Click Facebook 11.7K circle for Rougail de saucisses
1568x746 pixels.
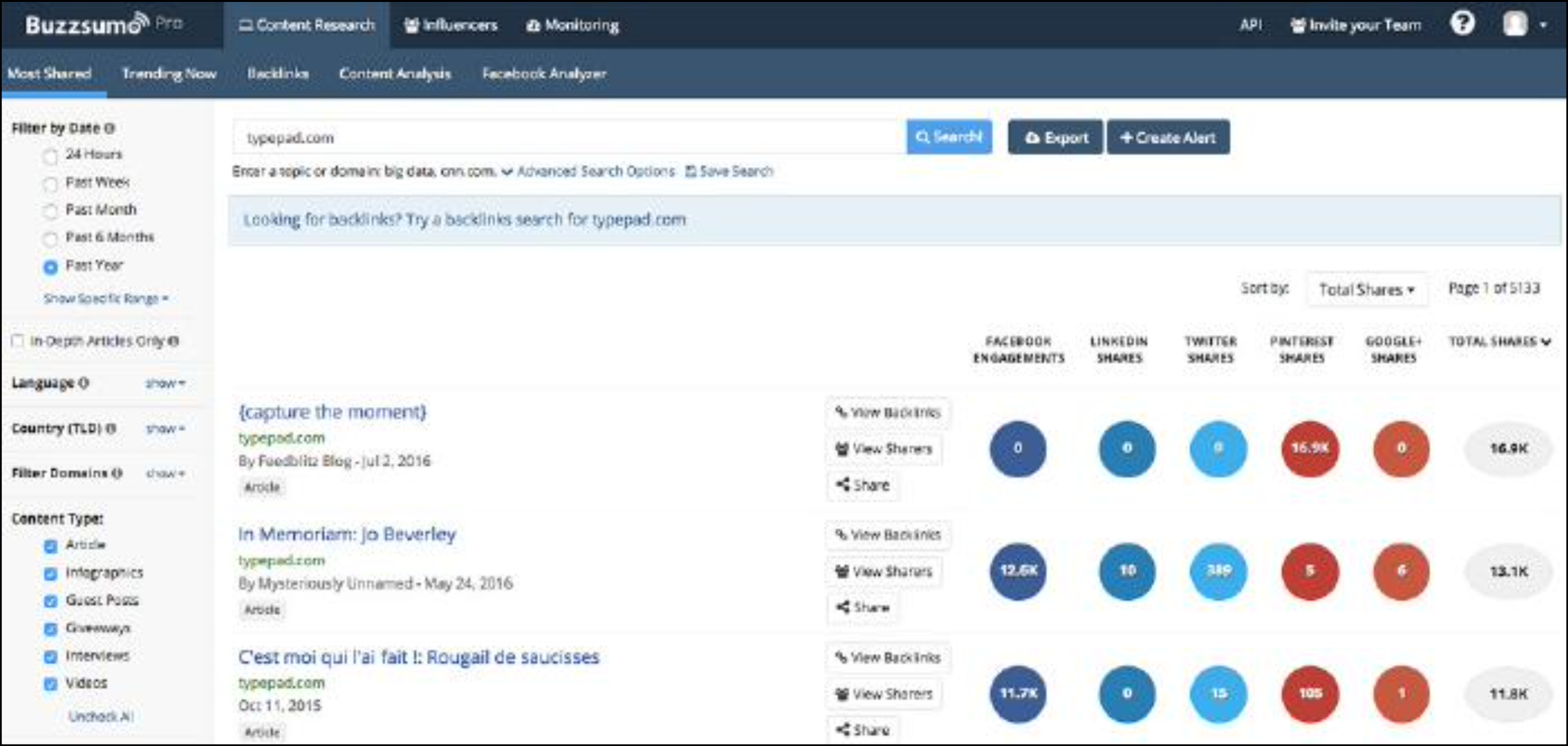coord(1017,694)
